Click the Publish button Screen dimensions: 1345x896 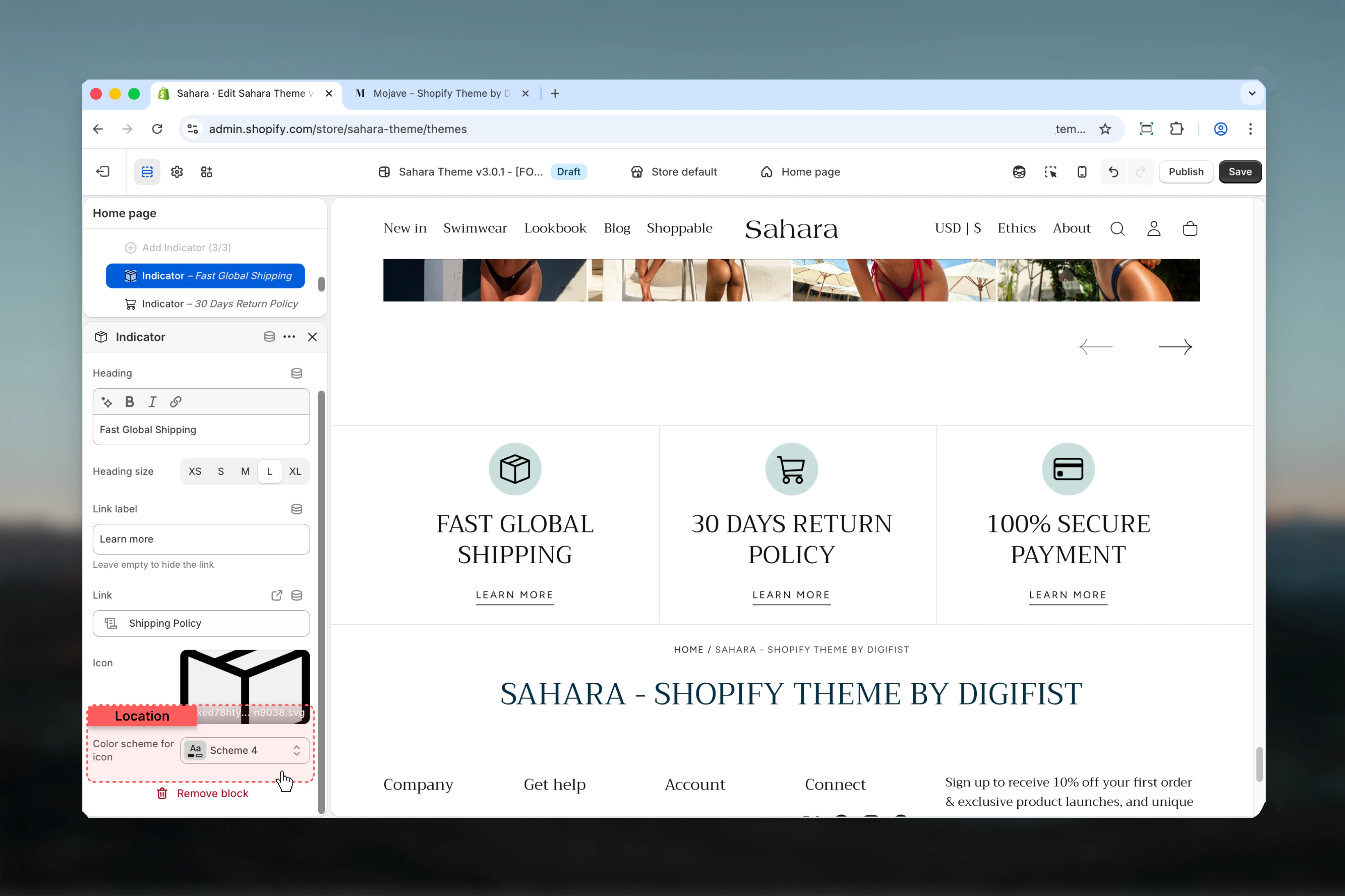tap(1186, 172)
